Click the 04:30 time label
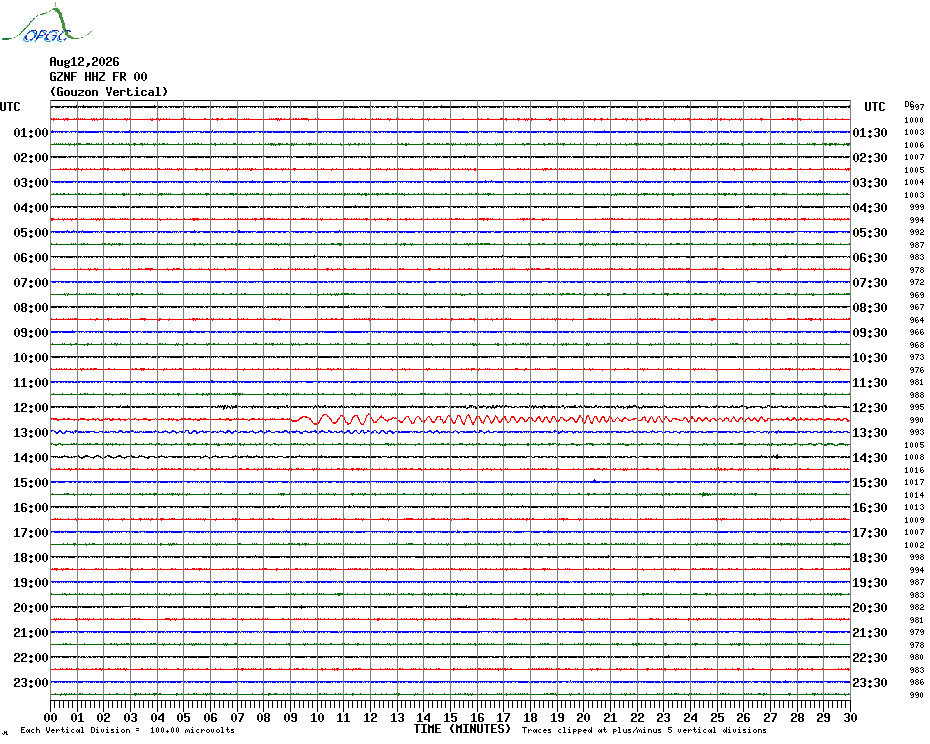The image size is (930, 744). [870, 208]
